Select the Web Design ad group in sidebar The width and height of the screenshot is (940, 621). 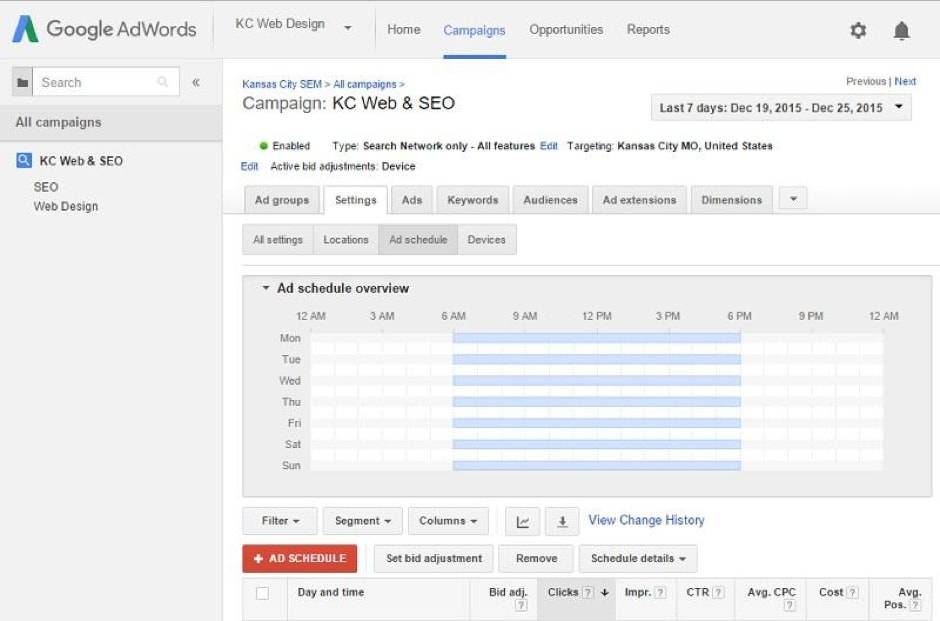66,206
